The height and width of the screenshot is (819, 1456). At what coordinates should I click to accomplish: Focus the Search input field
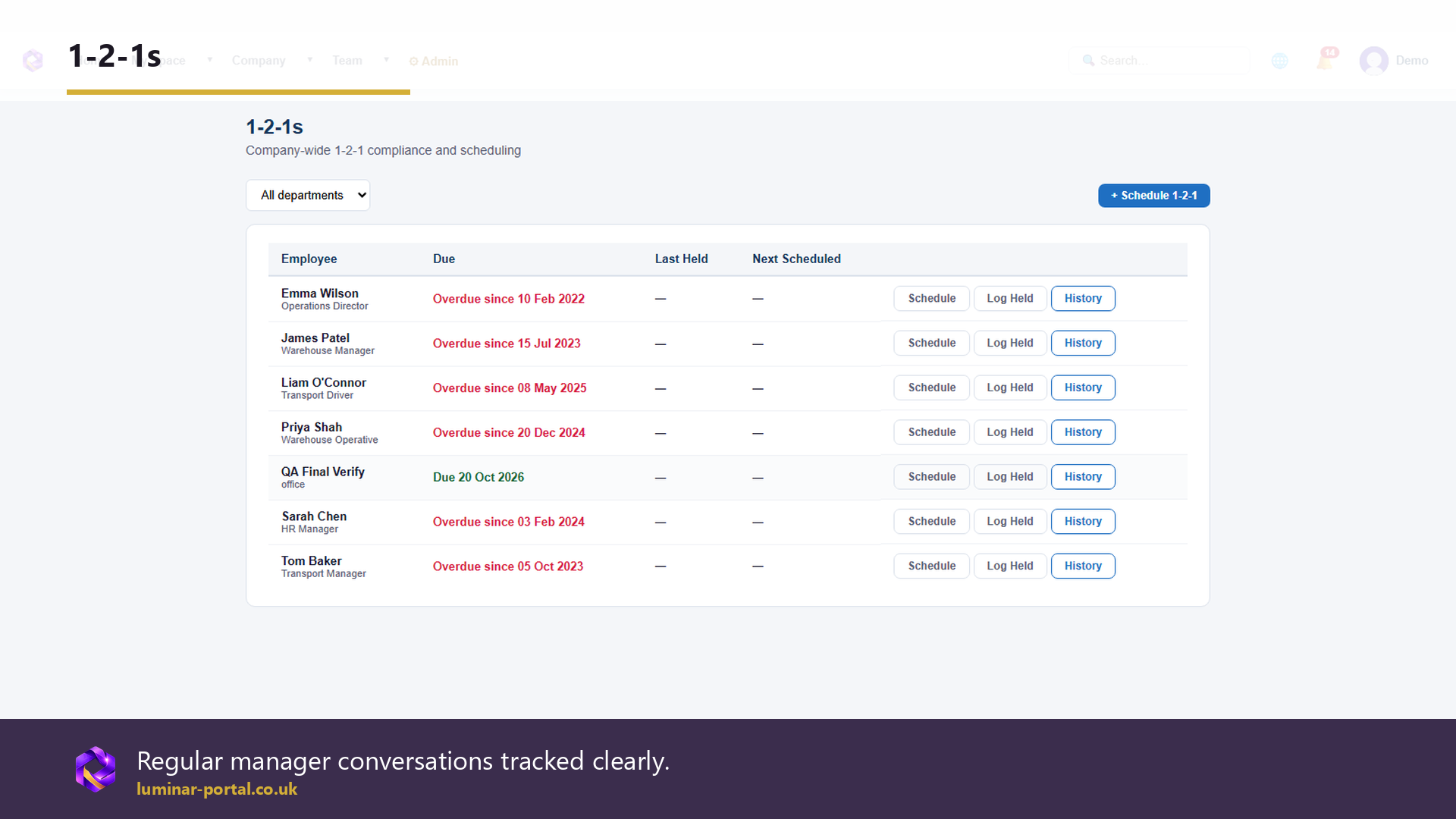tap(1159, 61)
